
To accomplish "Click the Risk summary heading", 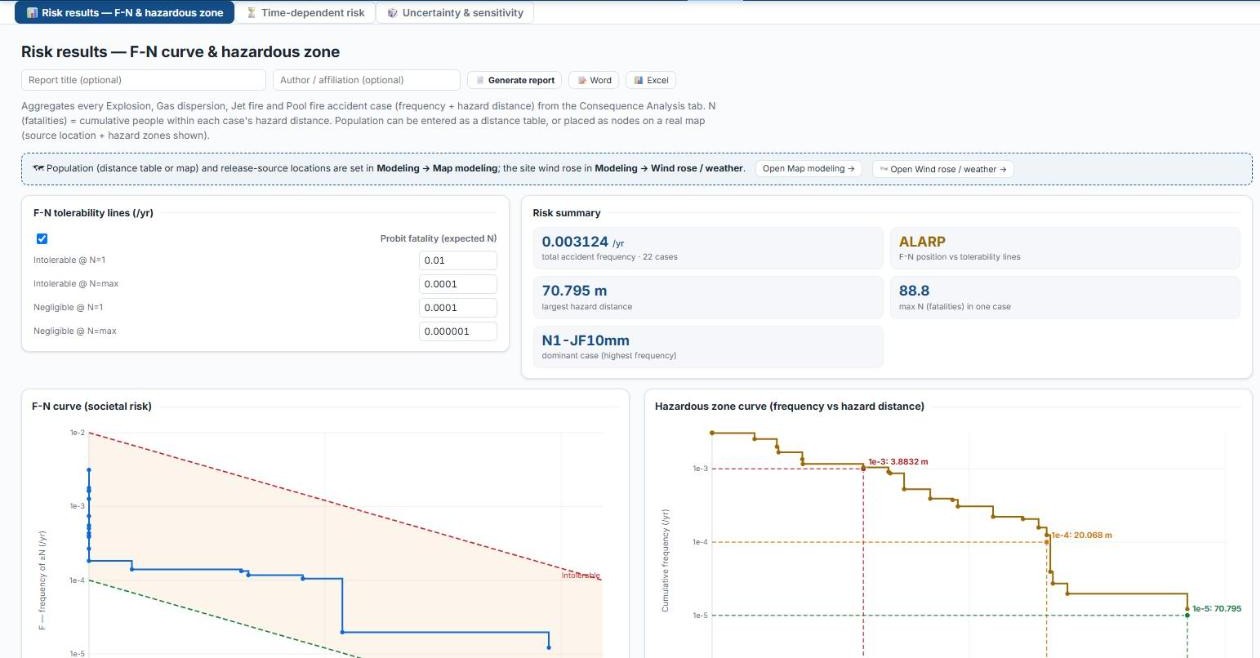I will click(567, 213).
